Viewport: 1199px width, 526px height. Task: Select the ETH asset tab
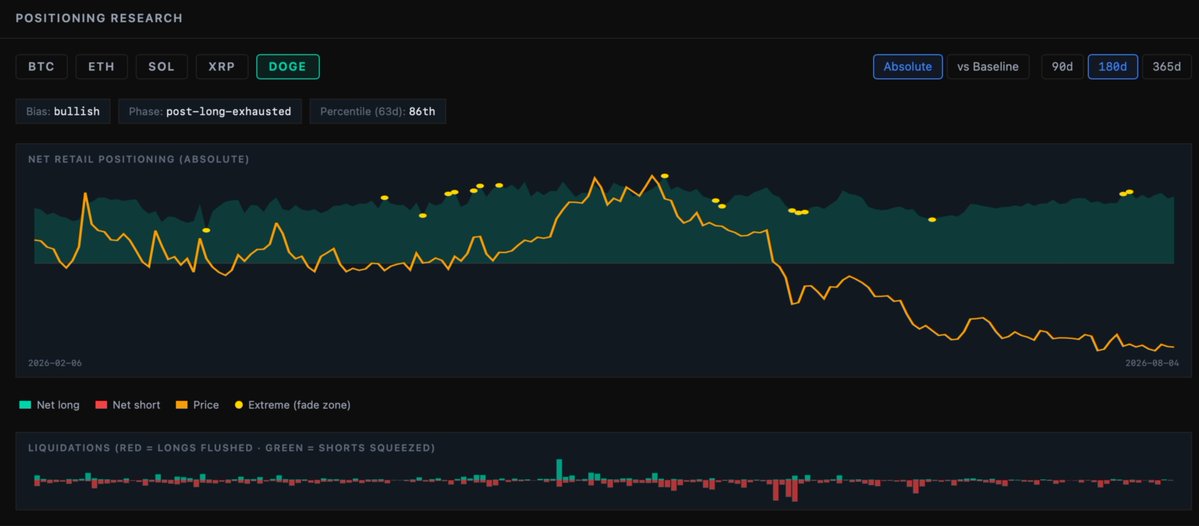pos(102,67)
